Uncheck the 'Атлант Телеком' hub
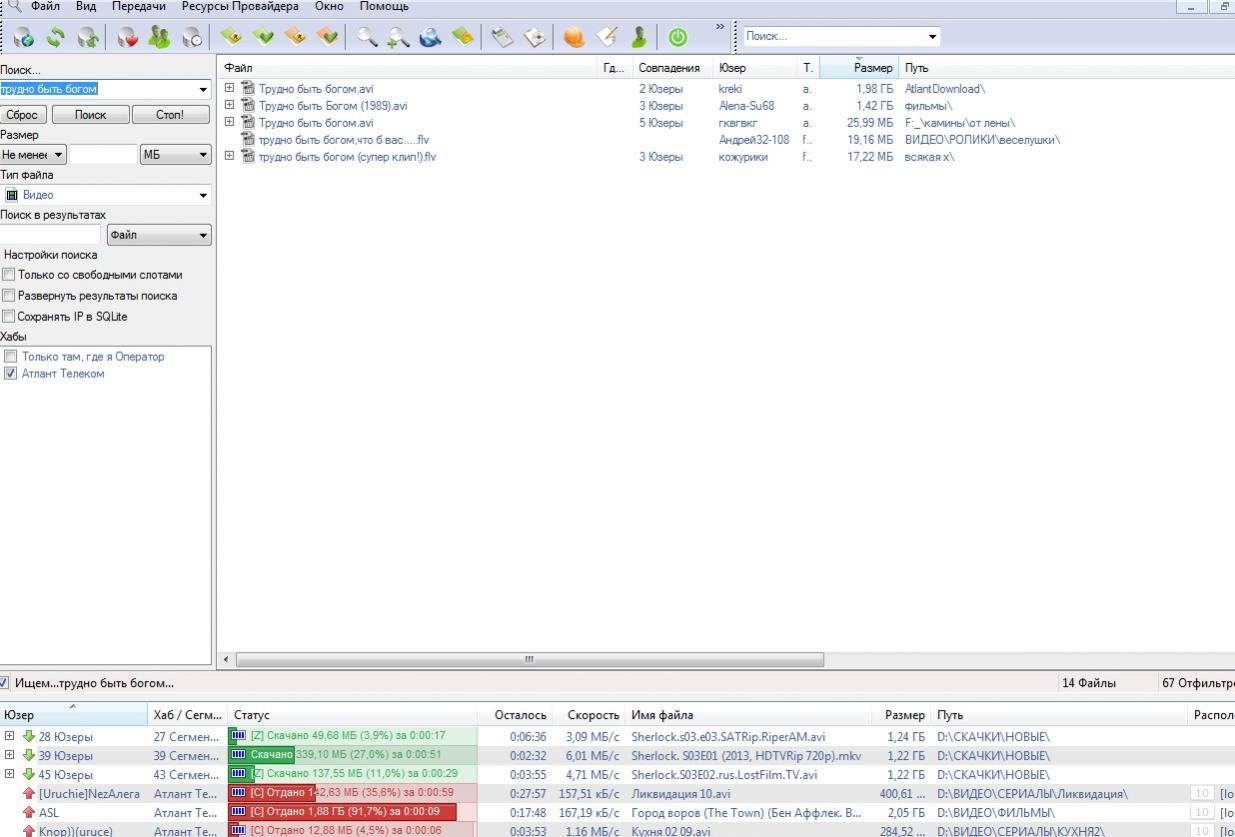The height and width of the screenshot is (837, 1235). 11,374
